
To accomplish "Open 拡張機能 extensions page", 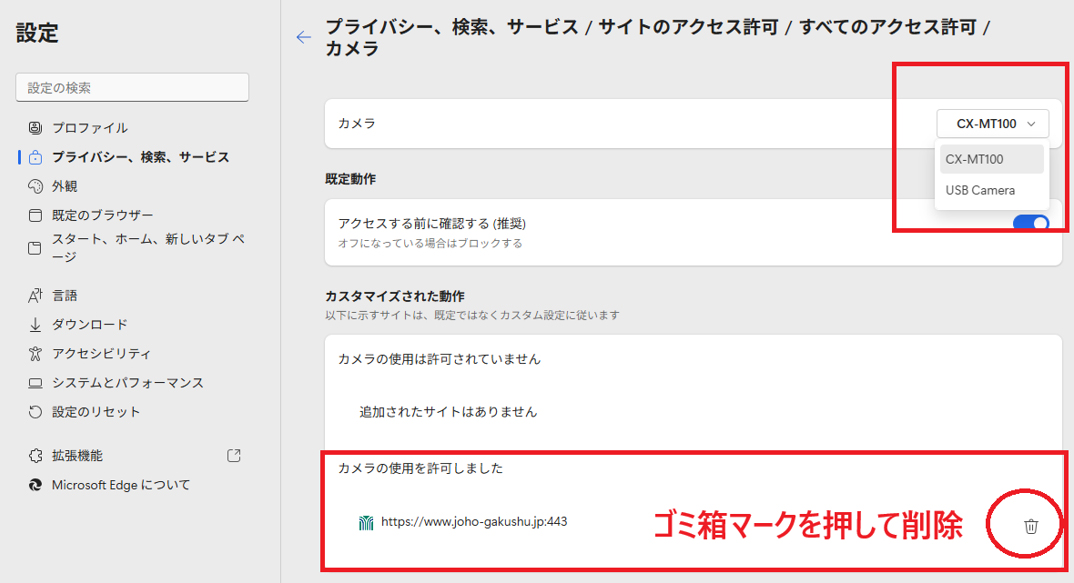I will [x=77, y=456].
